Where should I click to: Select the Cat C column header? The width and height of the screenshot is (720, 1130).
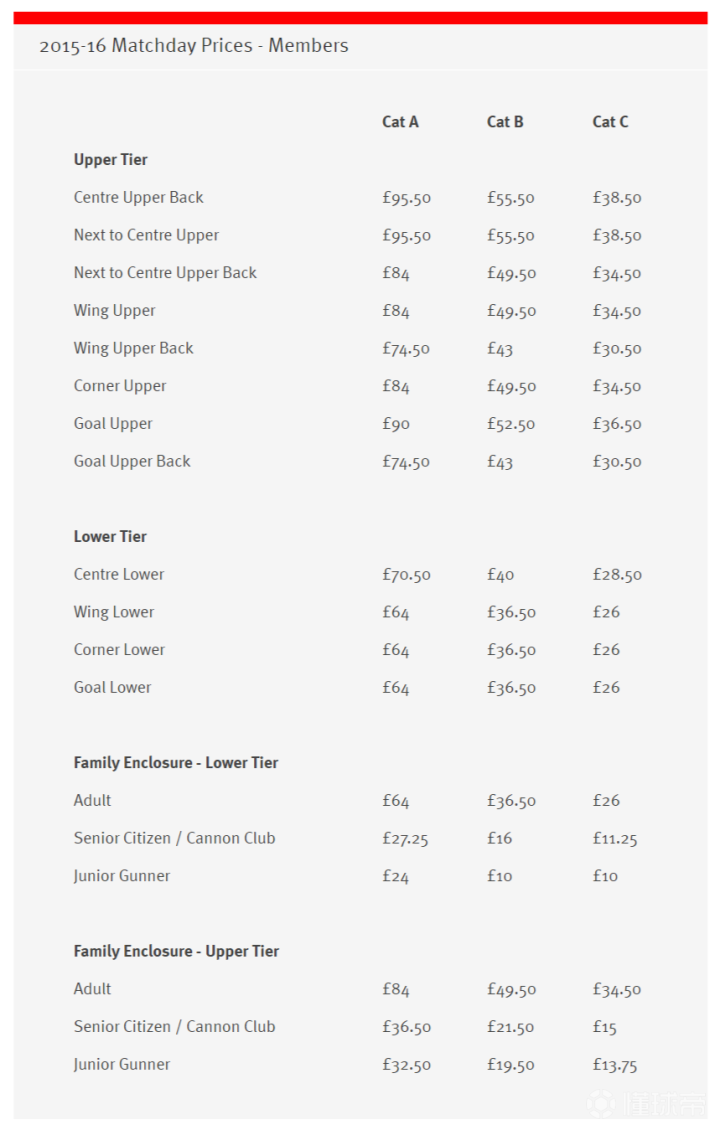[610, 122]
